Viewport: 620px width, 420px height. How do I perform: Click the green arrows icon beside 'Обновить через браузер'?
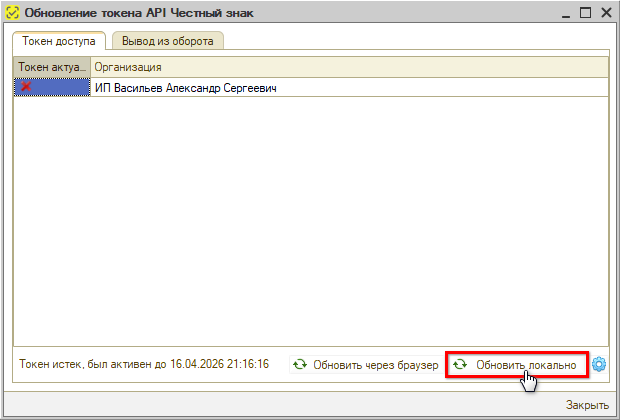(x=300, y=365)
